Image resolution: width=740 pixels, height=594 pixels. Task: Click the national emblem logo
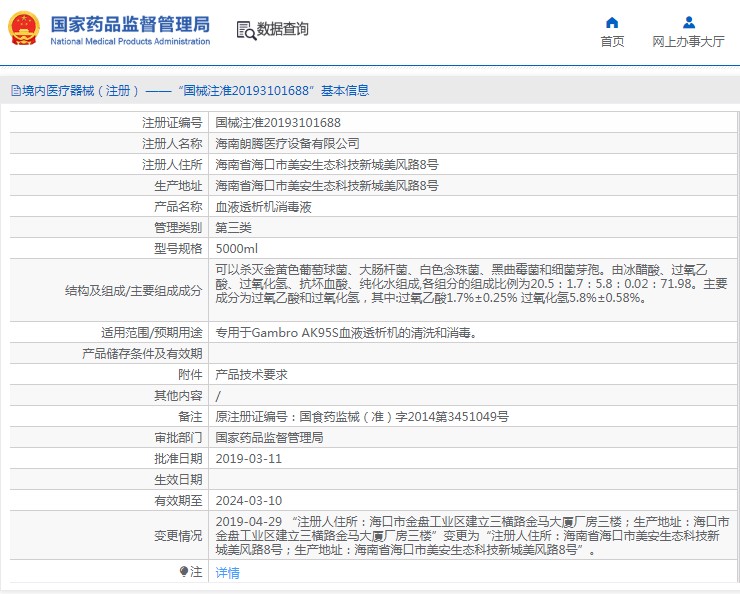click(x=24, y=29)
